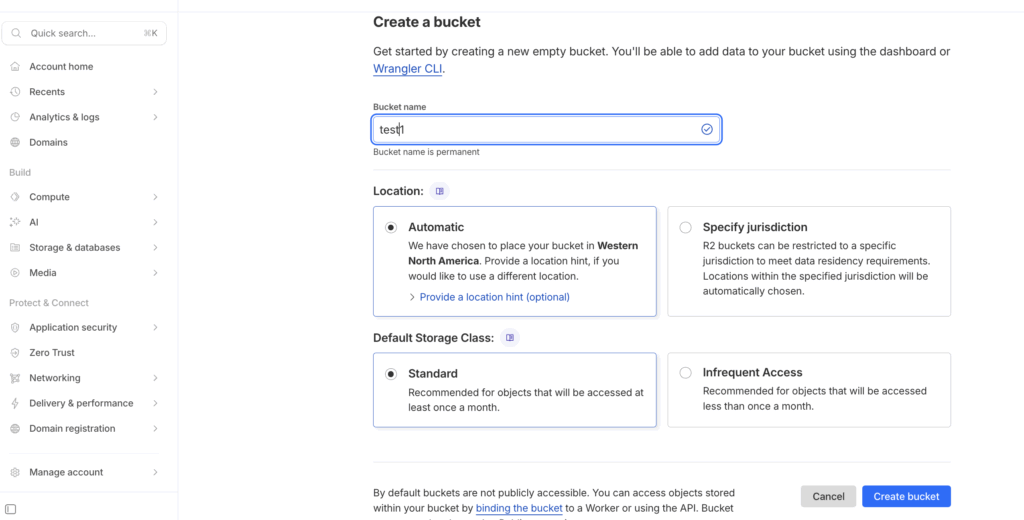Click the Create bucket button
Screen dimensions: 1024x520
click(906, 497)
